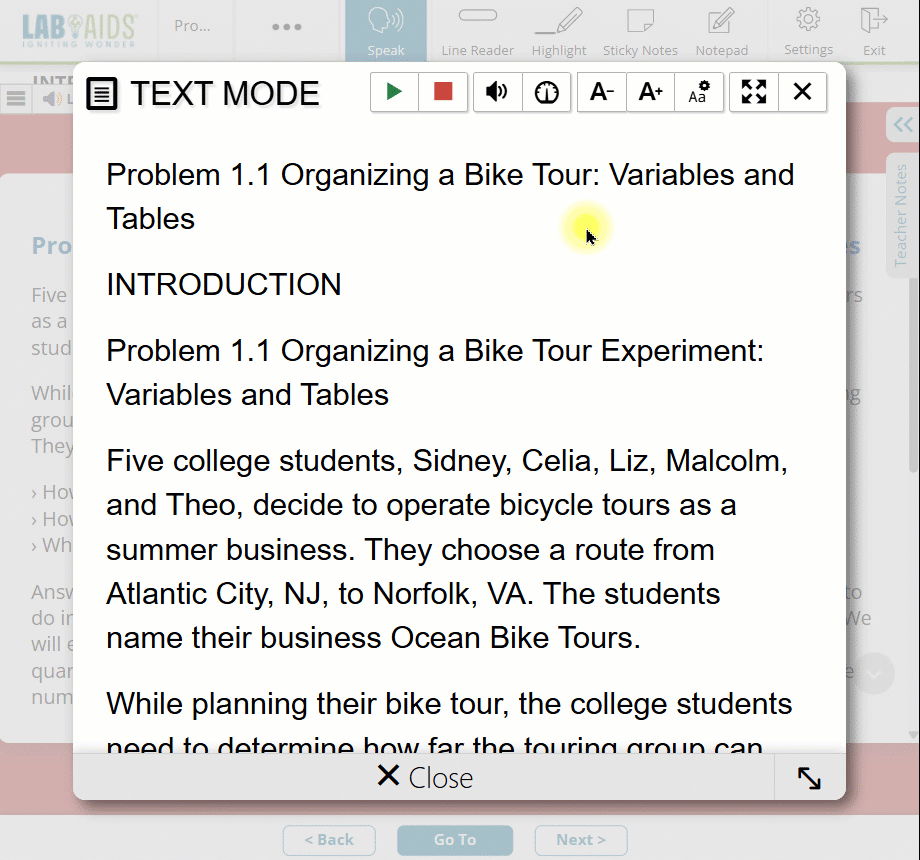This screenshot has width=920, height=860.
Task: Open font settings with the Aa gear icon
Action: [699, 92]
